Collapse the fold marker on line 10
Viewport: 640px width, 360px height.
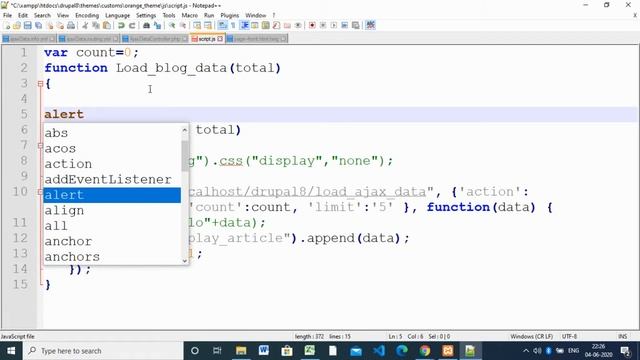point(40,192)
